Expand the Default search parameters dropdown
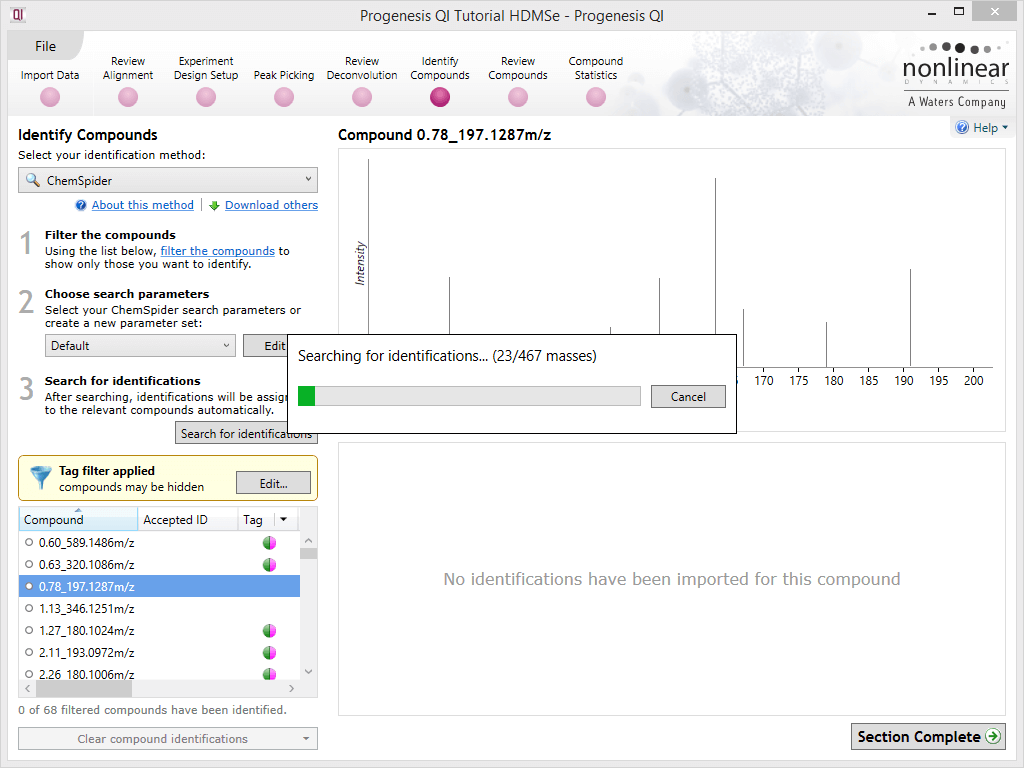 click(140, 345)
